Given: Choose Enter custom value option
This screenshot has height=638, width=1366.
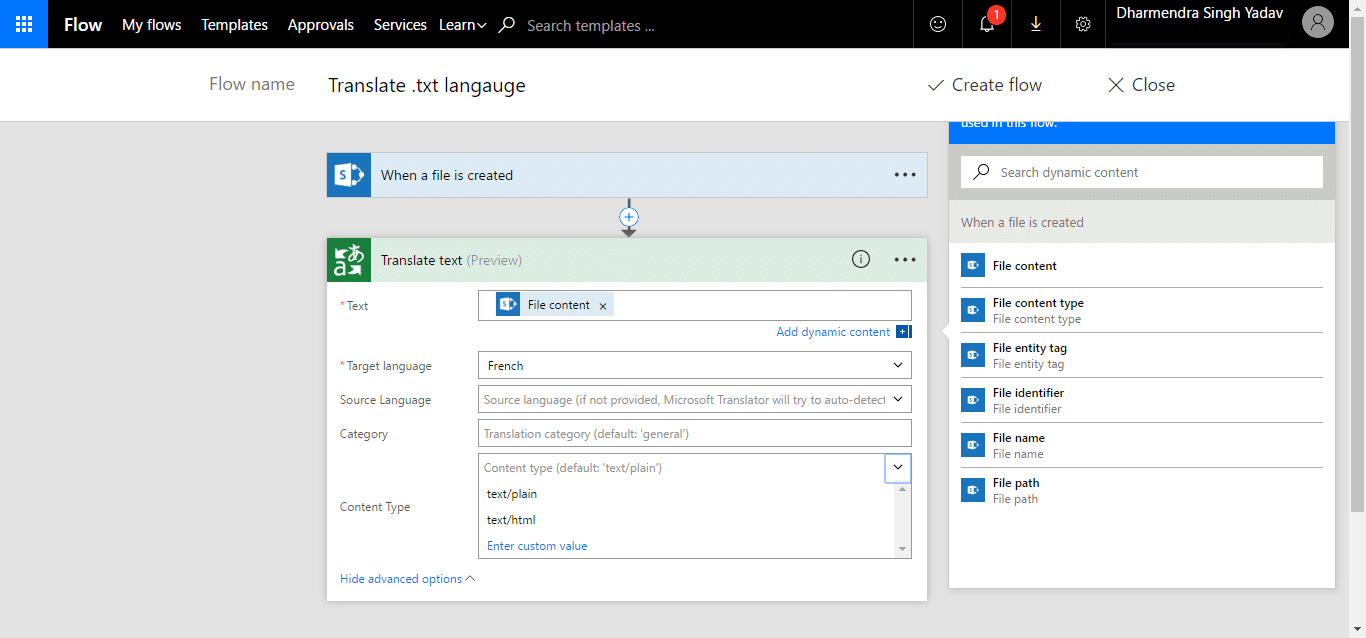Looking at the screenshot, I should tap(537, 546).
